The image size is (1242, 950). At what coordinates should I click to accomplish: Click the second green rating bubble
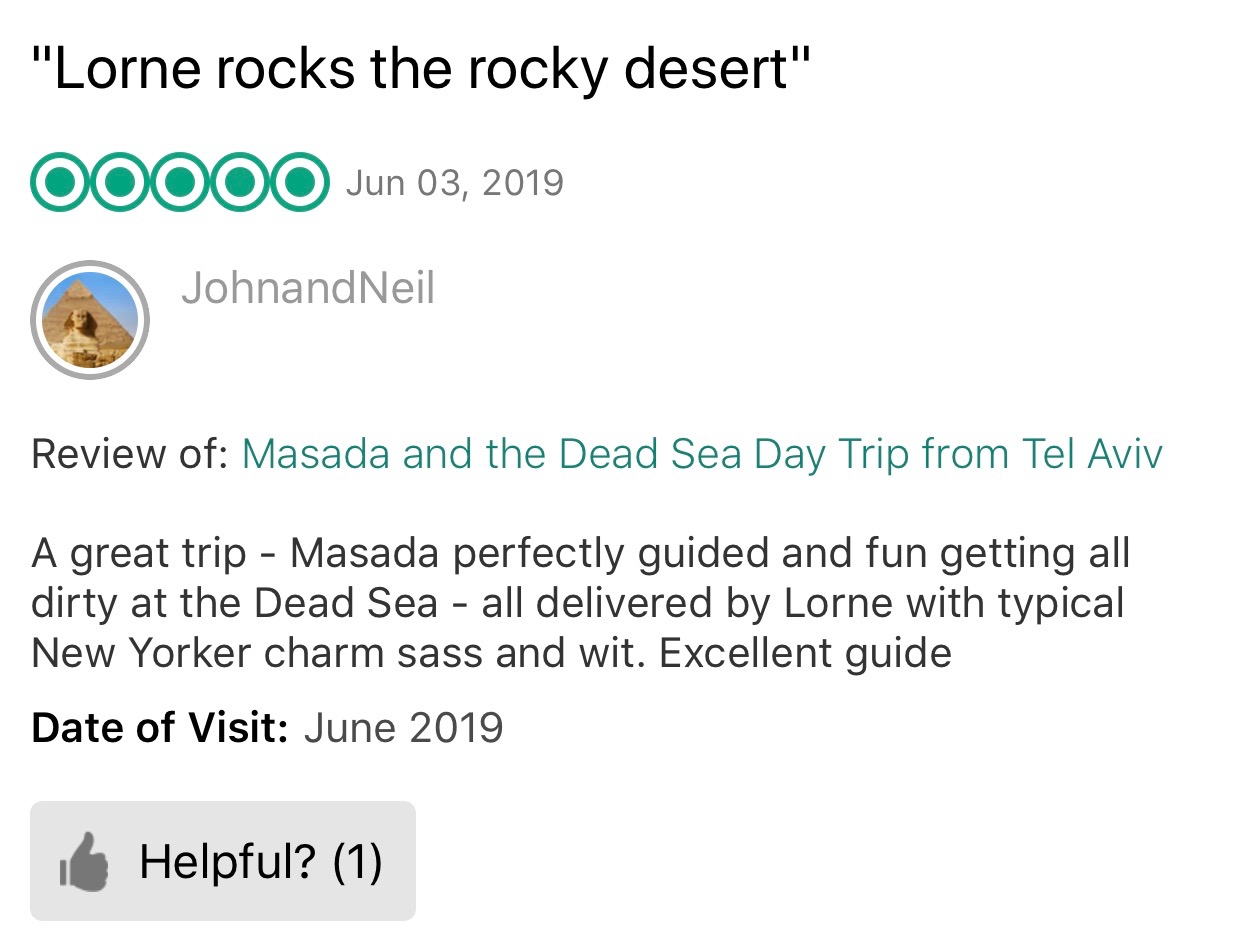pyautogui.click(x=120, y=182)
